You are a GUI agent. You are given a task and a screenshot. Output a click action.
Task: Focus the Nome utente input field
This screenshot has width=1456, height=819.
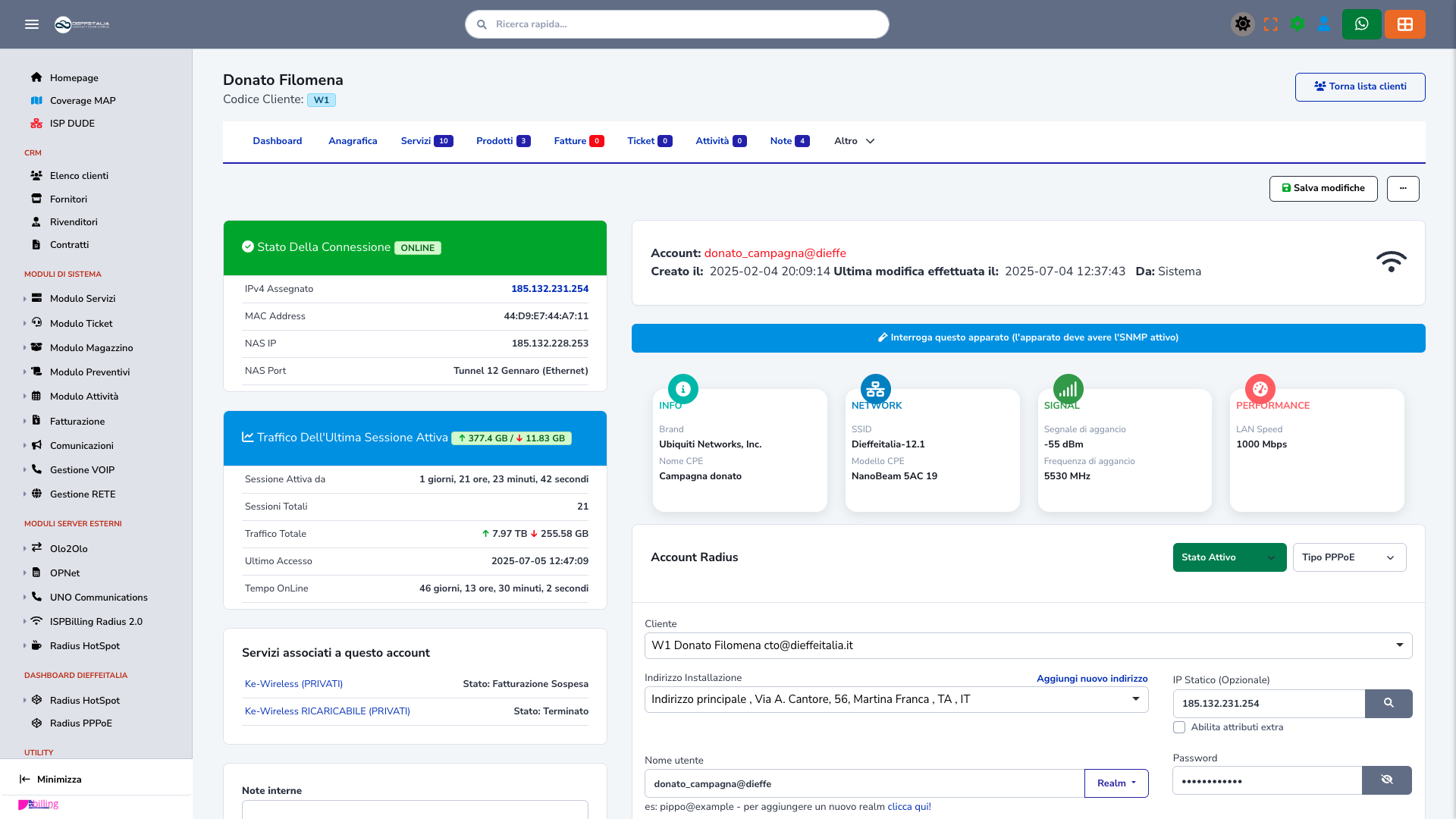864,783
